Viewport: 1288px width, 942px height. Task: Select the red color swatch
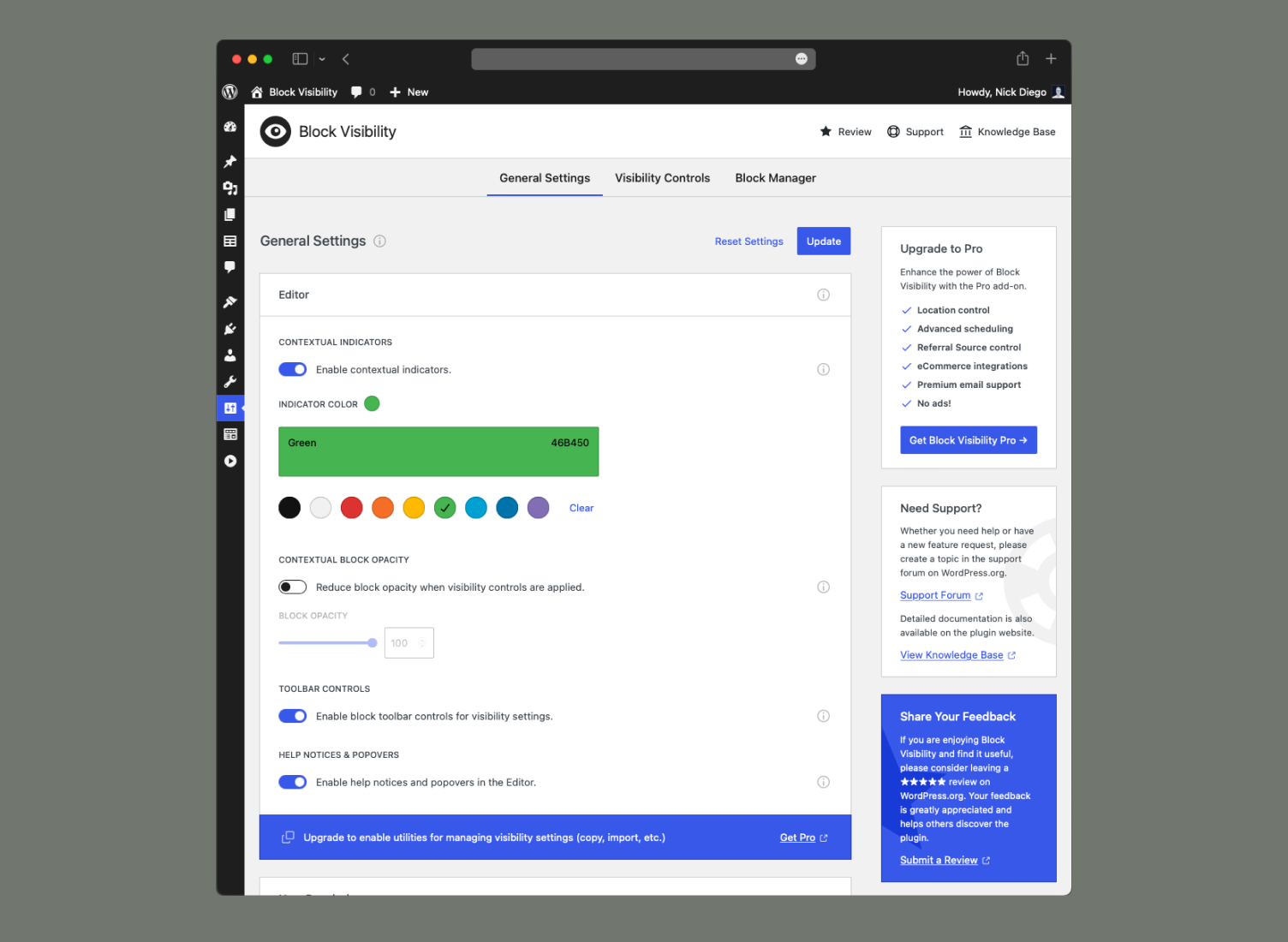352,508
